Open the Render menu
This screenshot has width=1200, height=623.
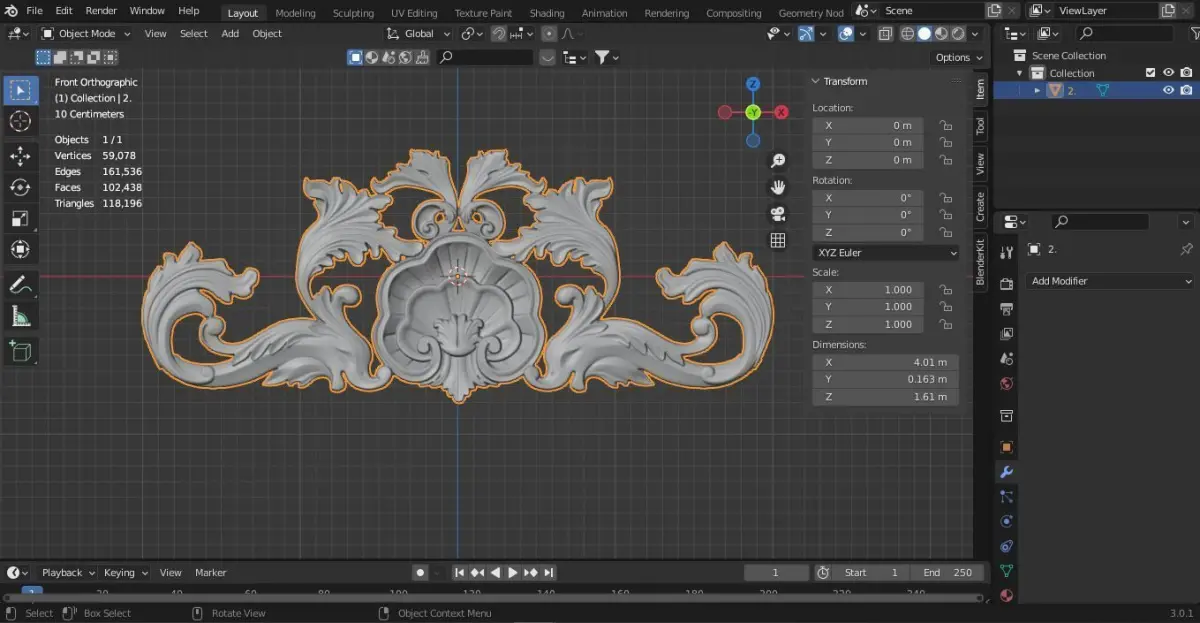[101, 11]
